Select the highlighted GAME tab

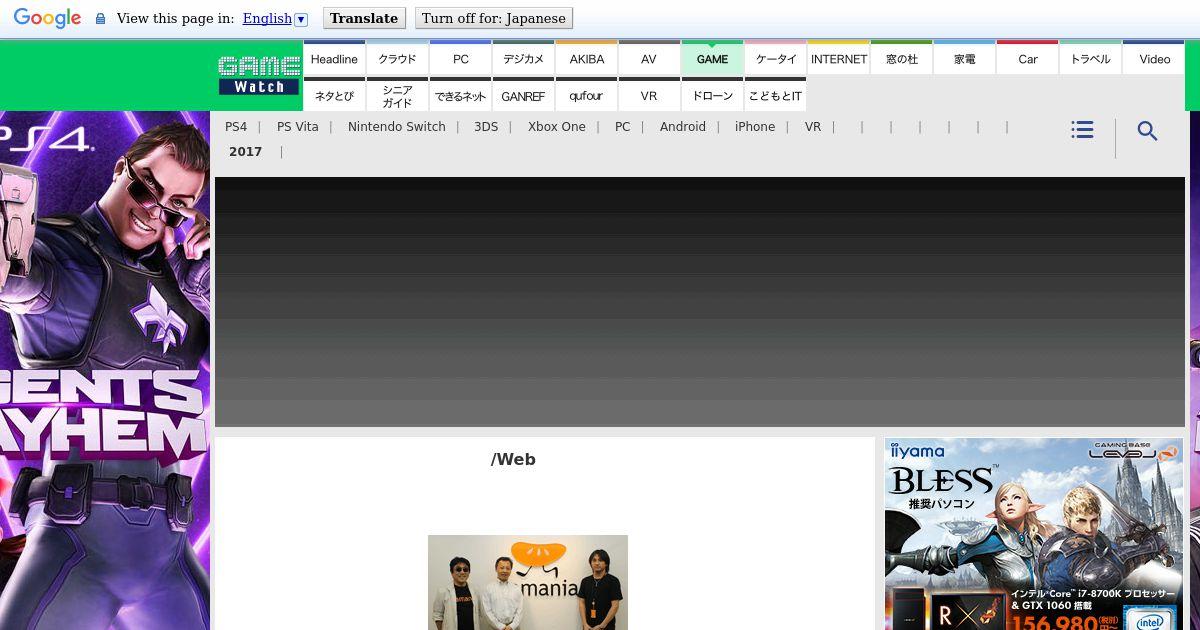click(712, 57)
